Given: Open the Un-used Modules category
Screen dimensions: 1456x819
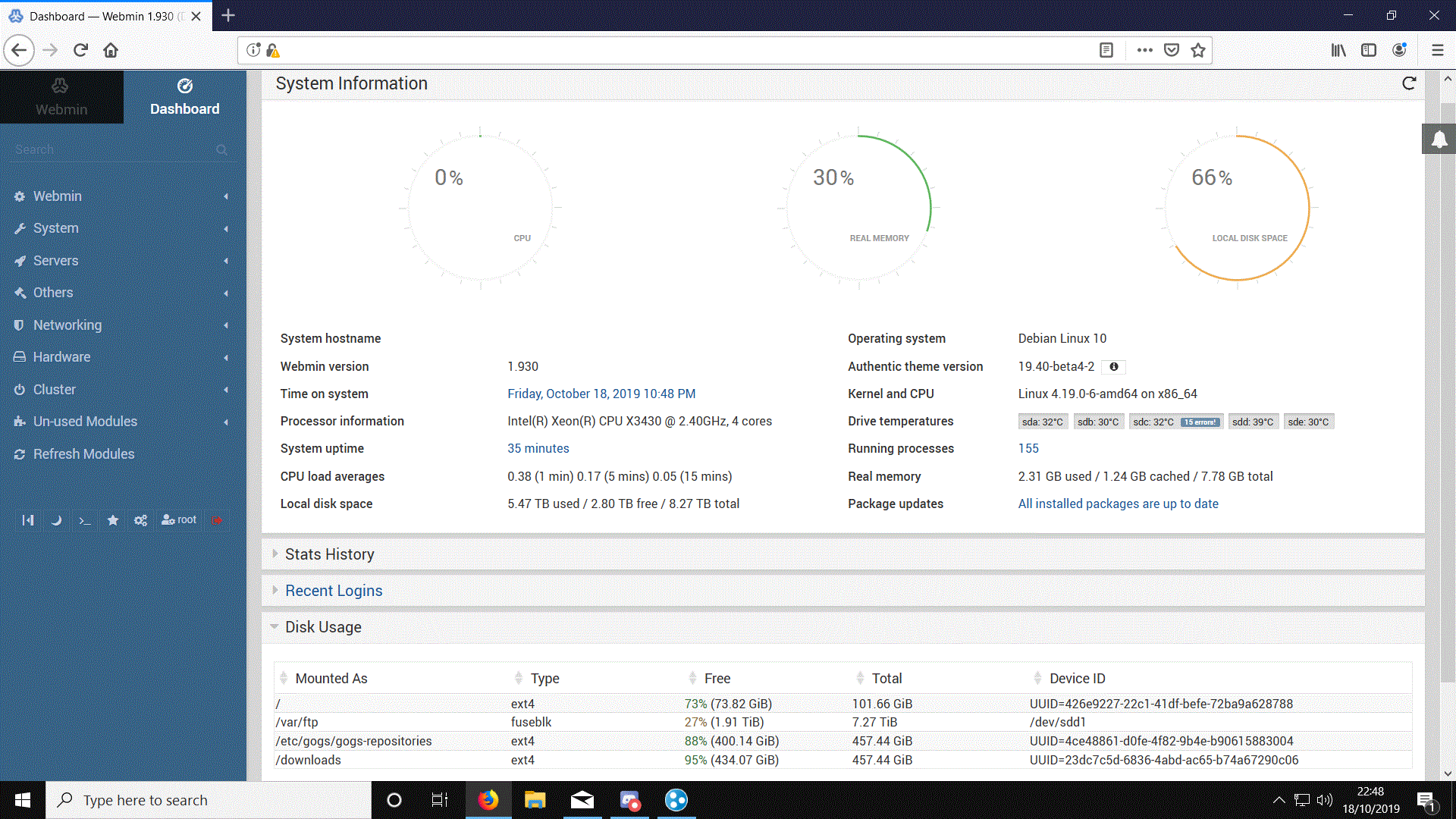Looking at the screenshot, I should tap(121, 422).
